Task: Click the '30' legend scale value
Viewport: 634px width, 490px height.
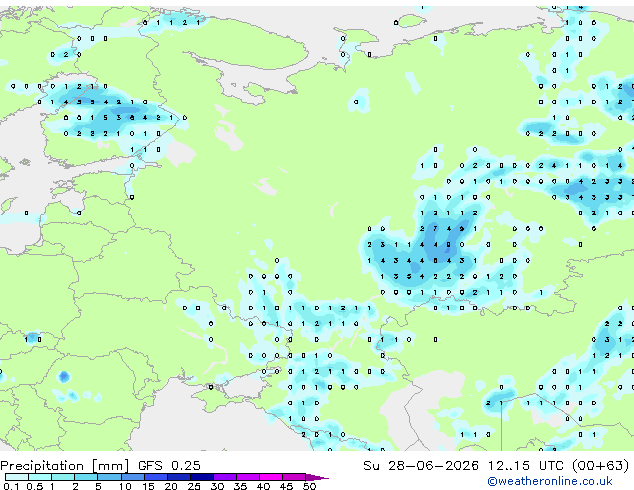Action: coord(217,486)
